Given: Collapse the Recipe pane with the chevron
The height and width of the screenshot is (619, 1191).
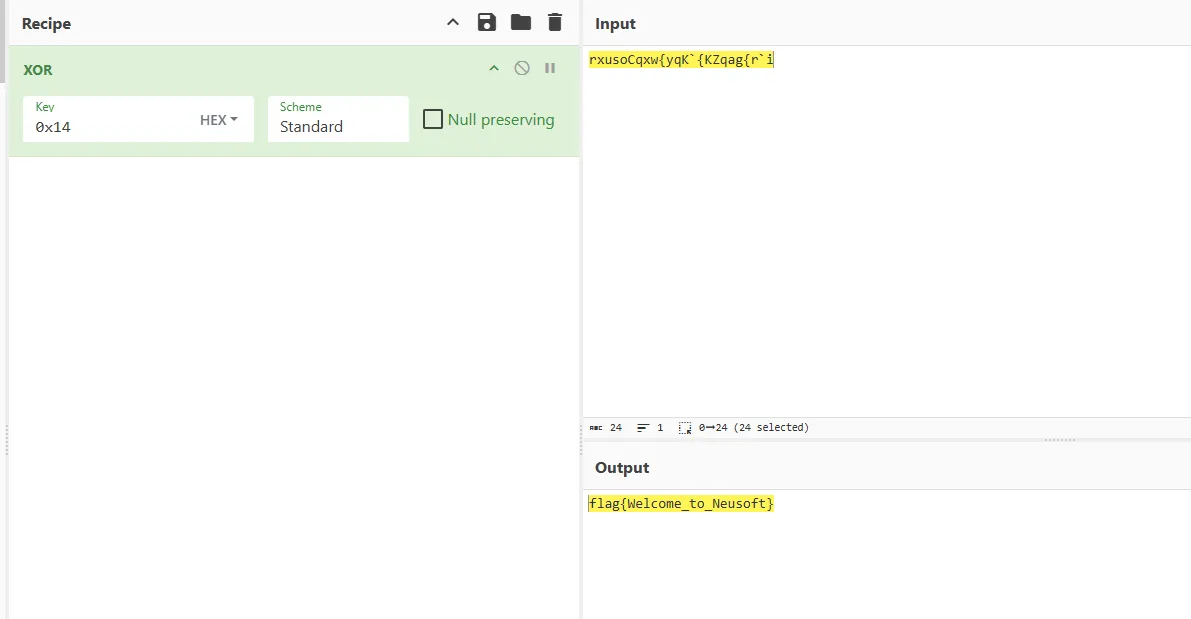Looking at the screenshot, I should coord(453,23).
